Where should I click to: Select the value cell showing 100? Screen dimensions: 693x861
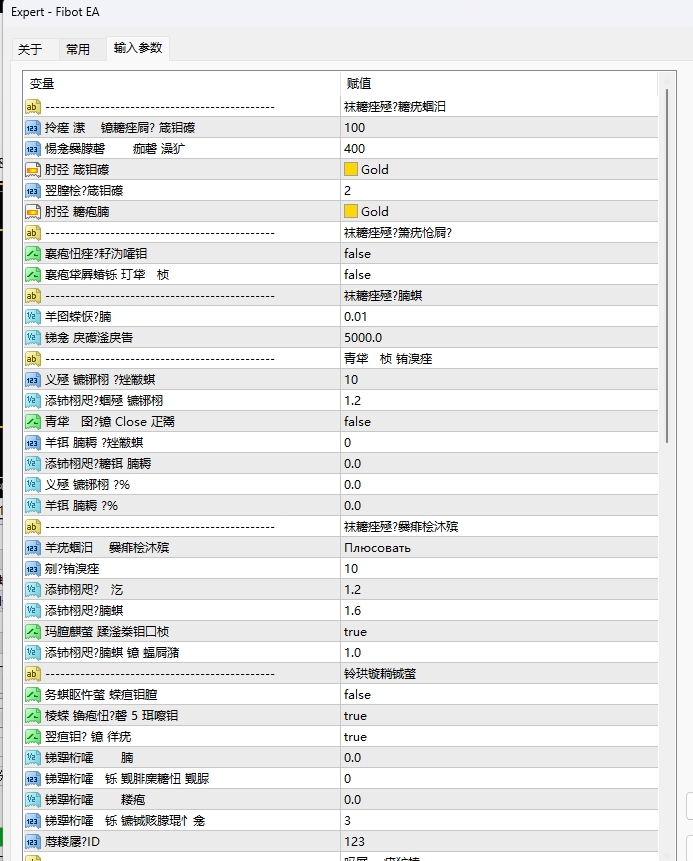499,128
